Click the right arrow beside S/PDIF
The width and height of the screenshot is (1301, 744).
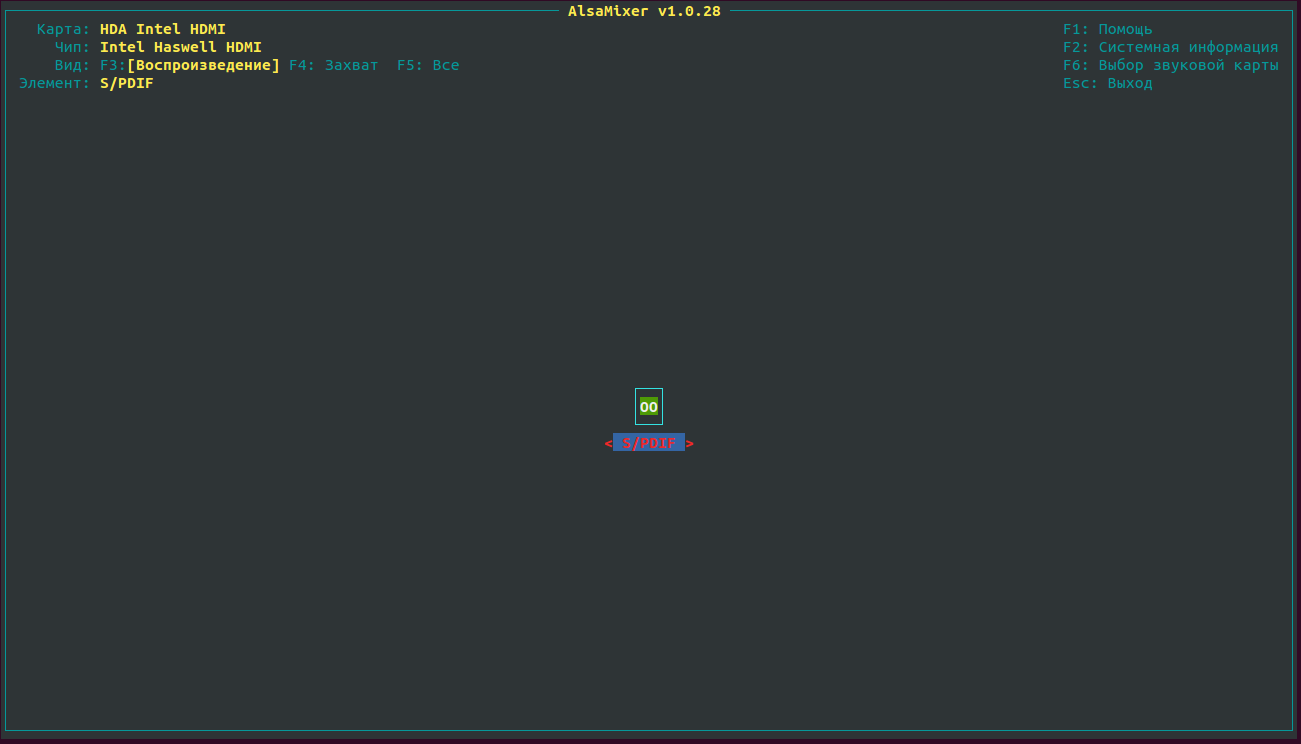click(x=690, y=443)
